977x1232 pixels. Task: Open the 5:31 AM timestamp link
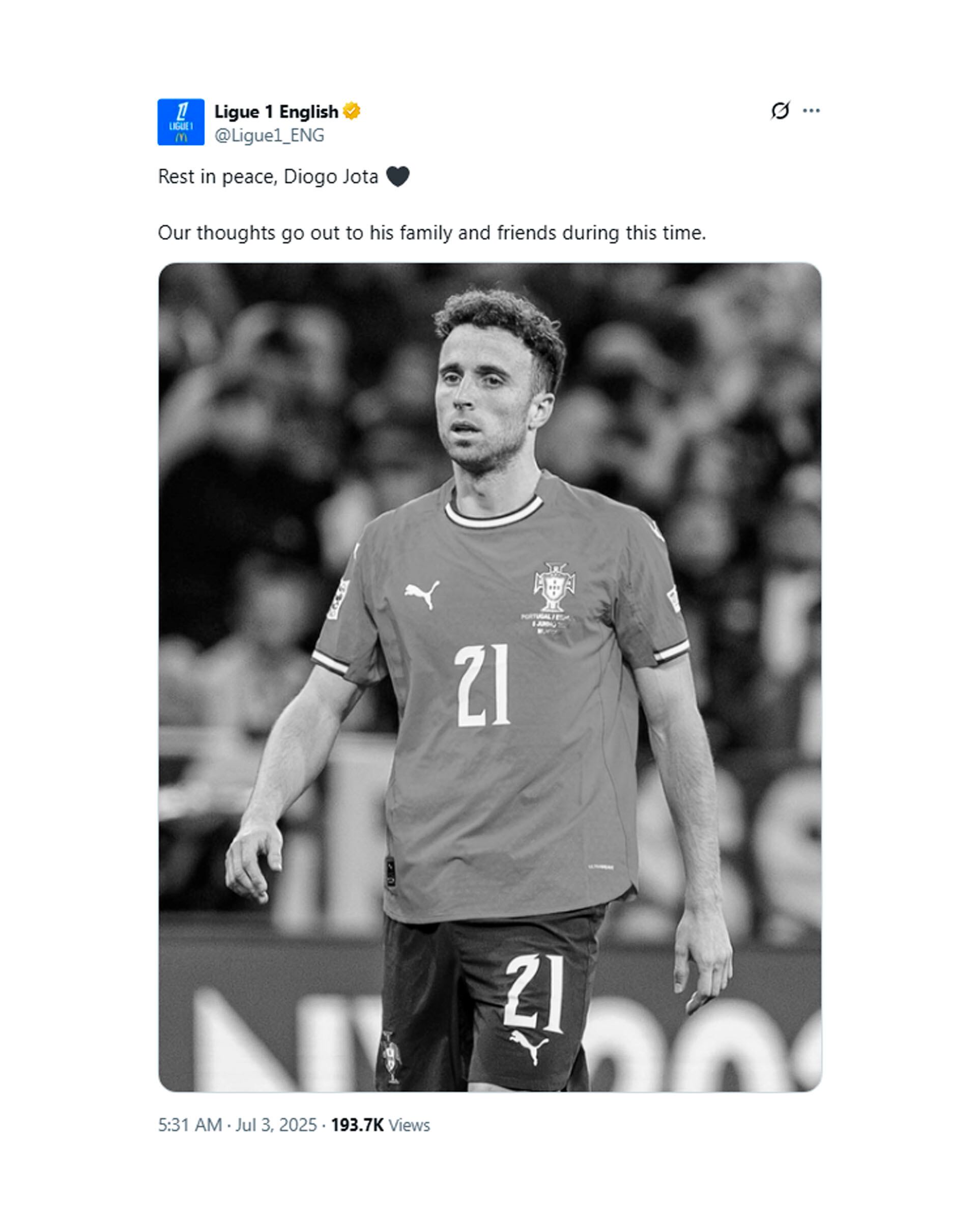190,1125
